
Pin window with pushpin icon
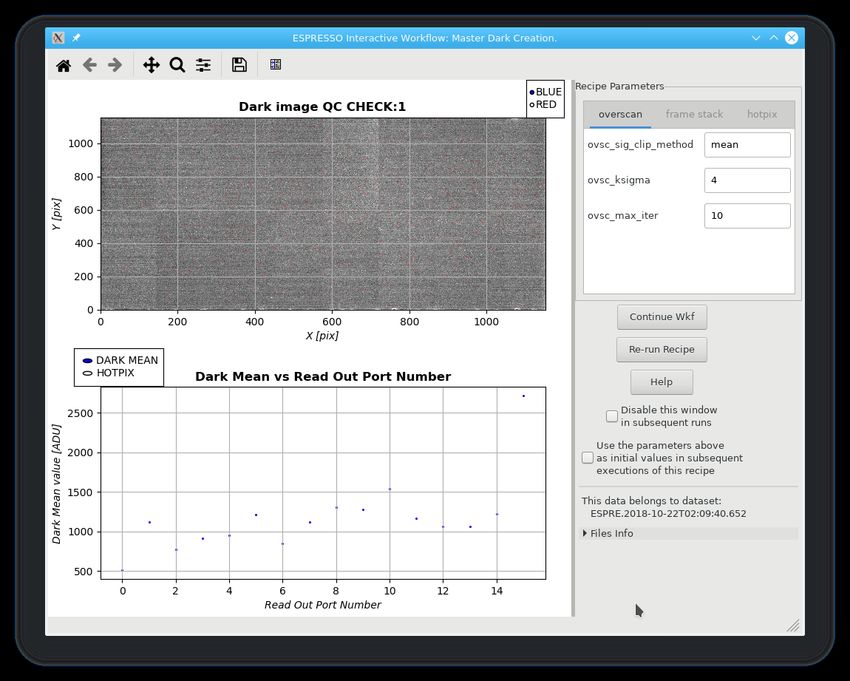76,38
